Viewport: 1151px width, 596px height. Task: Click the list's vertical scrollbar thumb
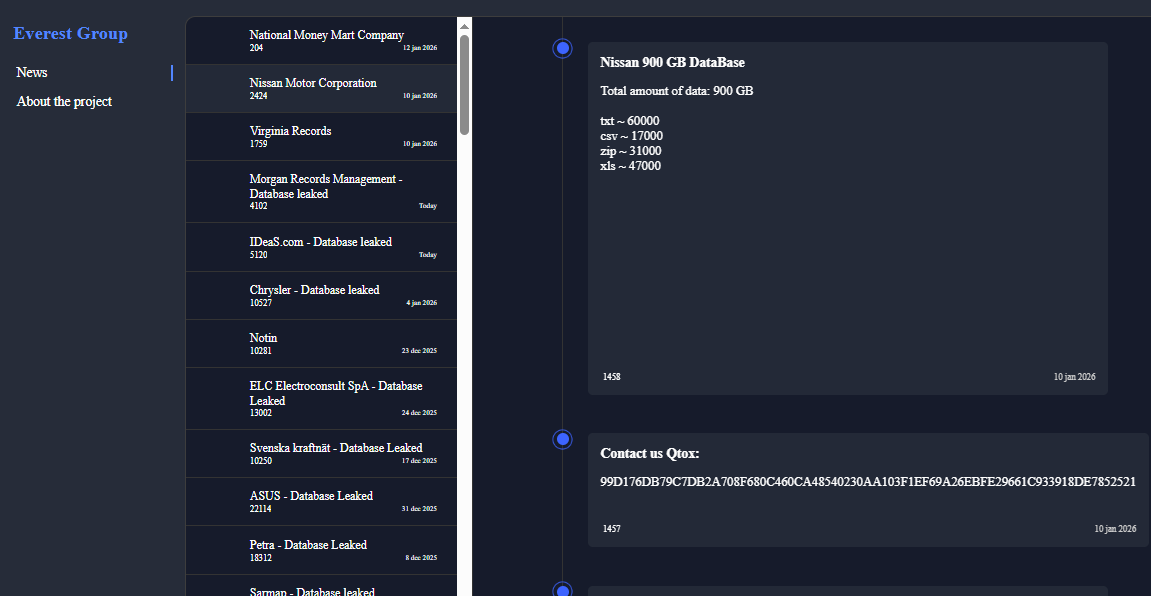coord(464,85)
